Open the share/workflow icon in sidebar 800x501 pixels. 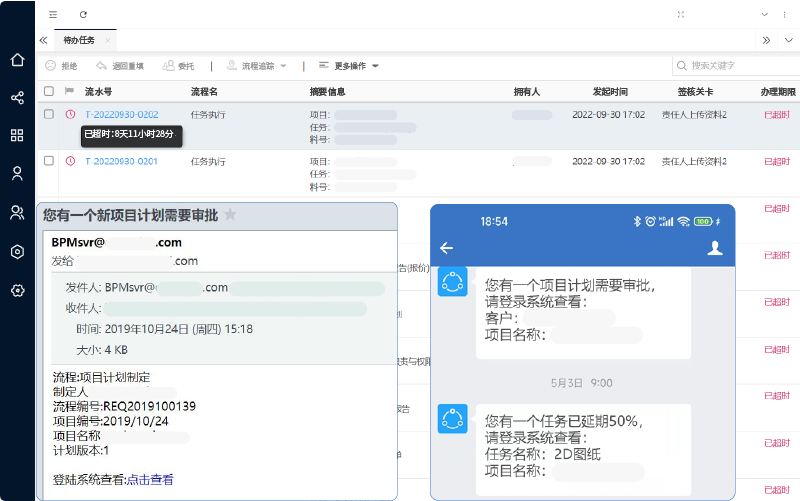(x=17, y=98)
